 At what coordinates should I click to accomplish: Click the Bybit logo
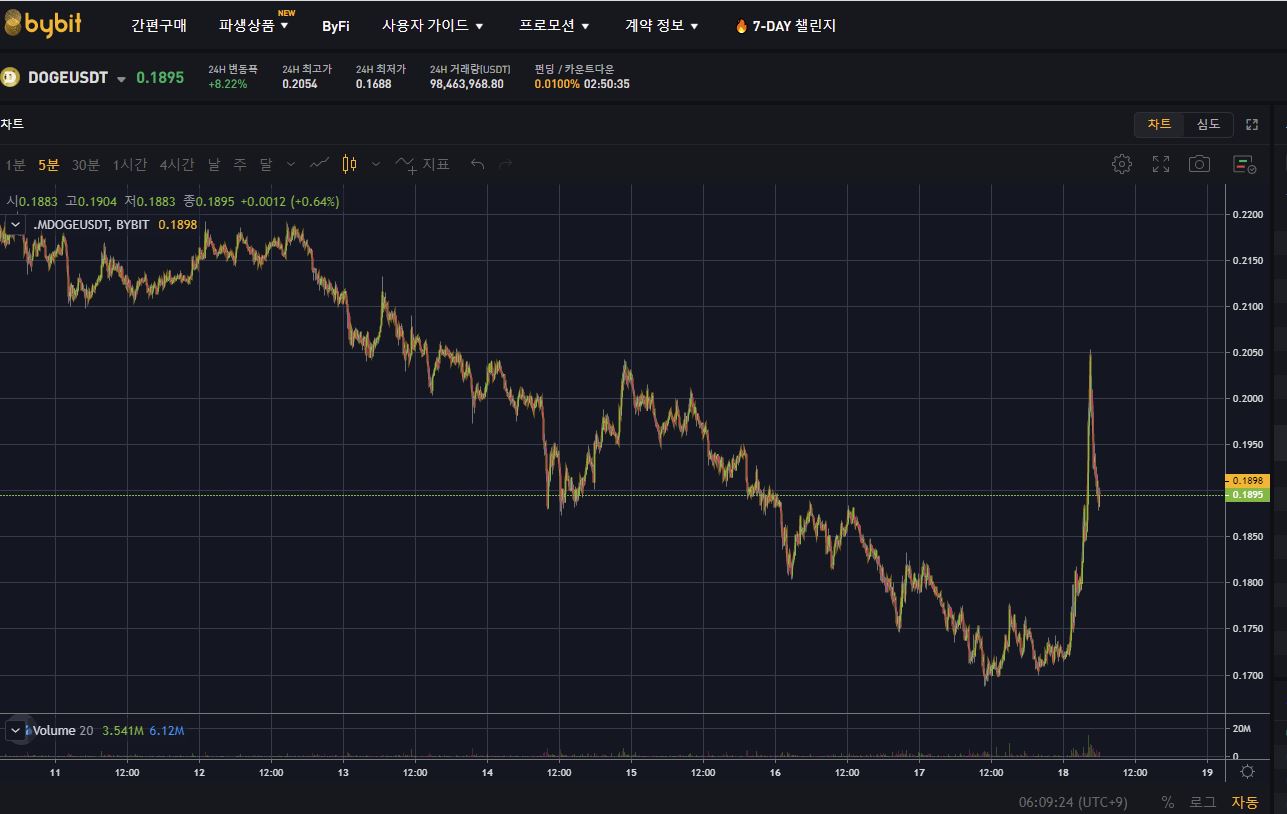point(42,25)
